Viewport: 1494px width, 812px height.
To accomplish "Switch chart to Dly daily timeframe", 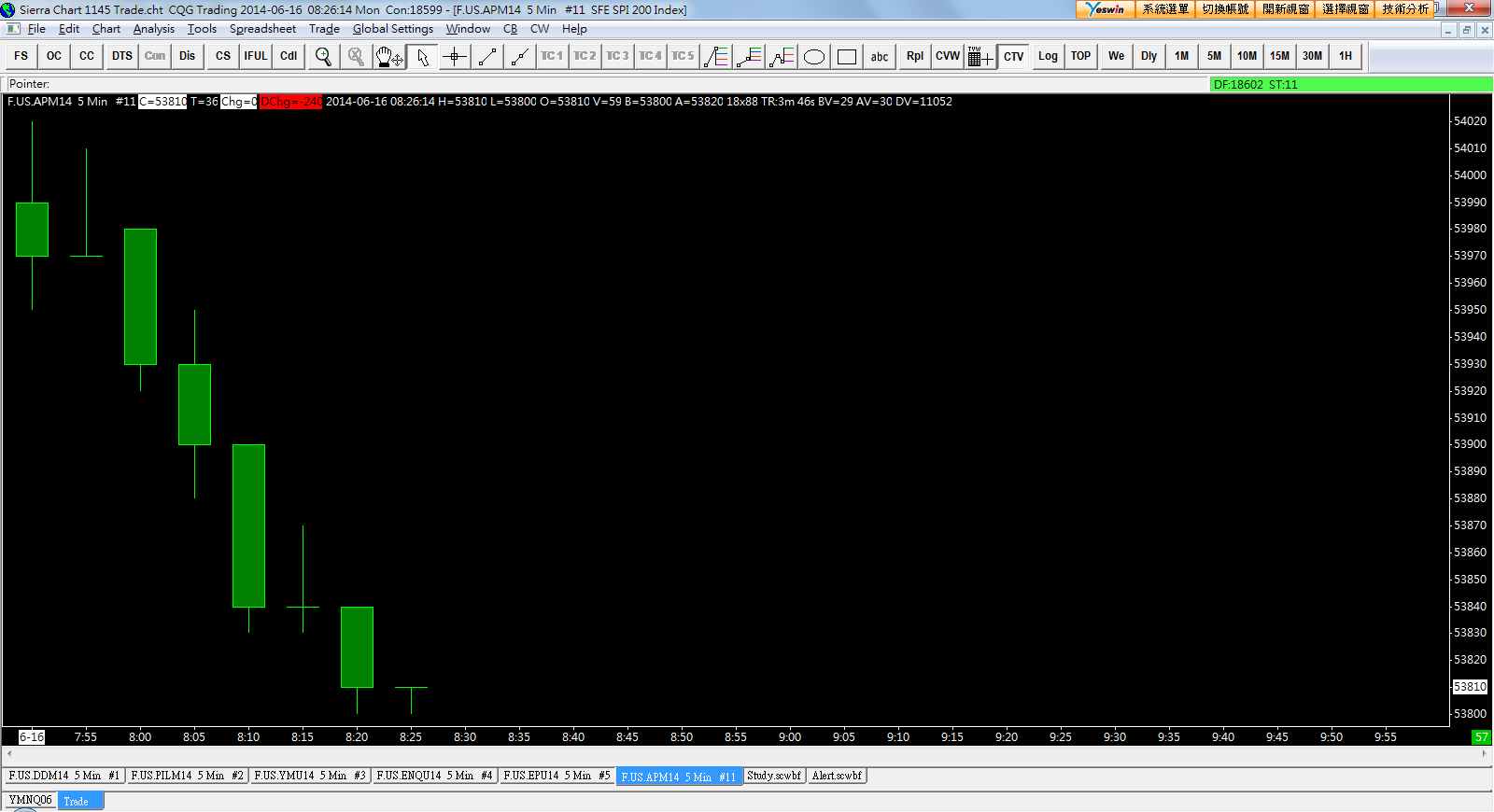I will click(1149, 56).
